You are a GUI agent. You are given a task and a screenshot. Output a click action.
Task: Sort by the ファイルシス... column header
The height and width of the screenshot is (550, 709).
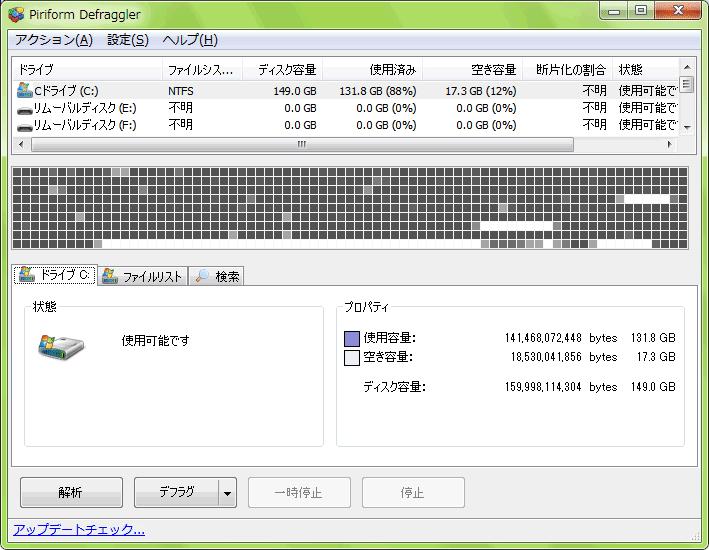[x=202, y=70]
